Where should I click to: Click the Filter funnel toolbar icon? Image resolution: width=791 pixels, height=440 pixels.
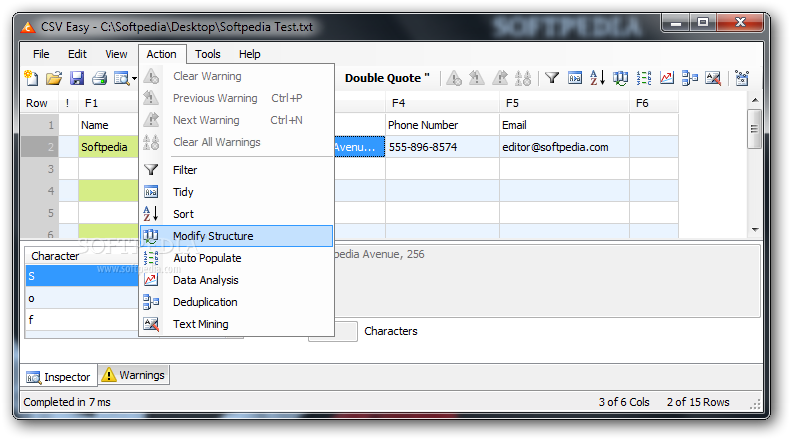(x=552, y=78)
